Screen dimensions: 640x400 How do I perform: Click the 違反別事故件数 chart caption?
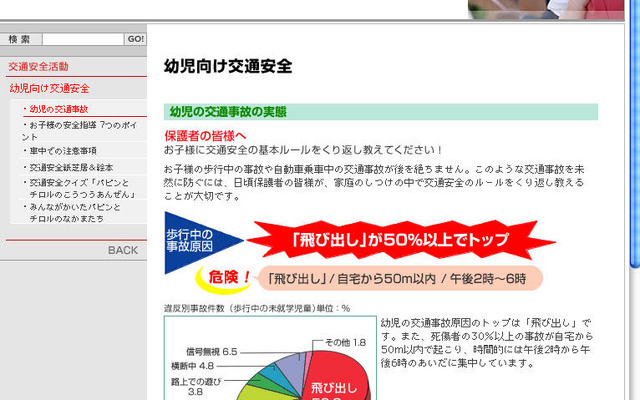257,308
